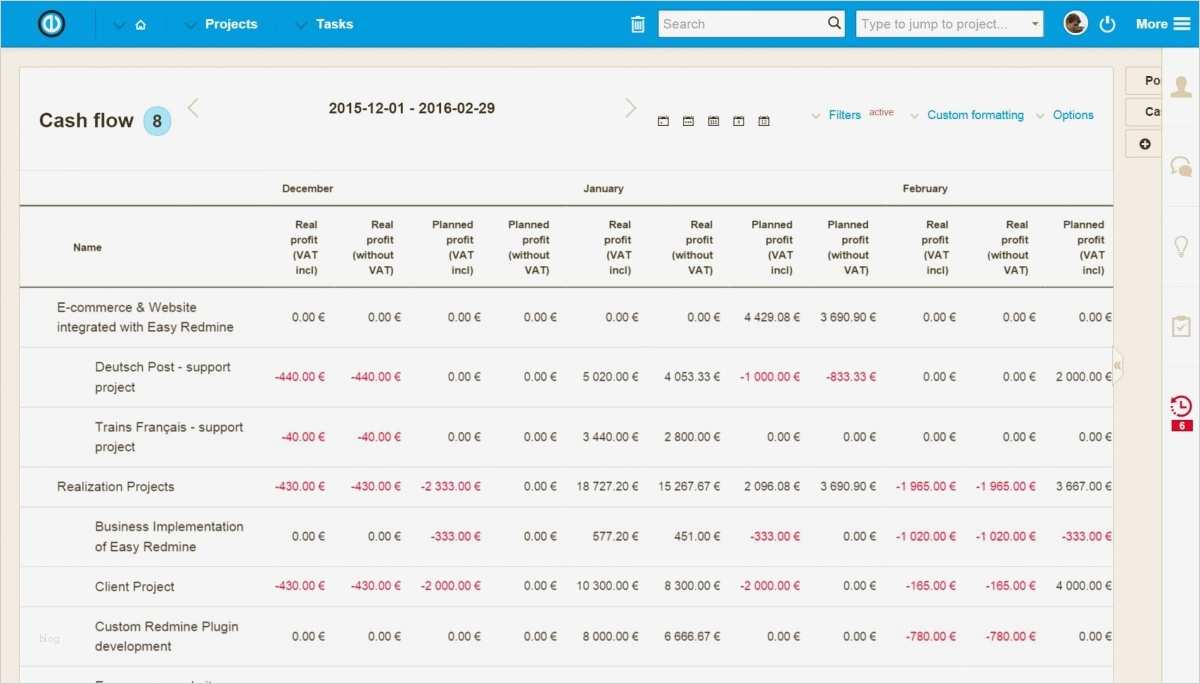Select the 3 440.00 € cell
The image size is (1200, 684).
611,437
